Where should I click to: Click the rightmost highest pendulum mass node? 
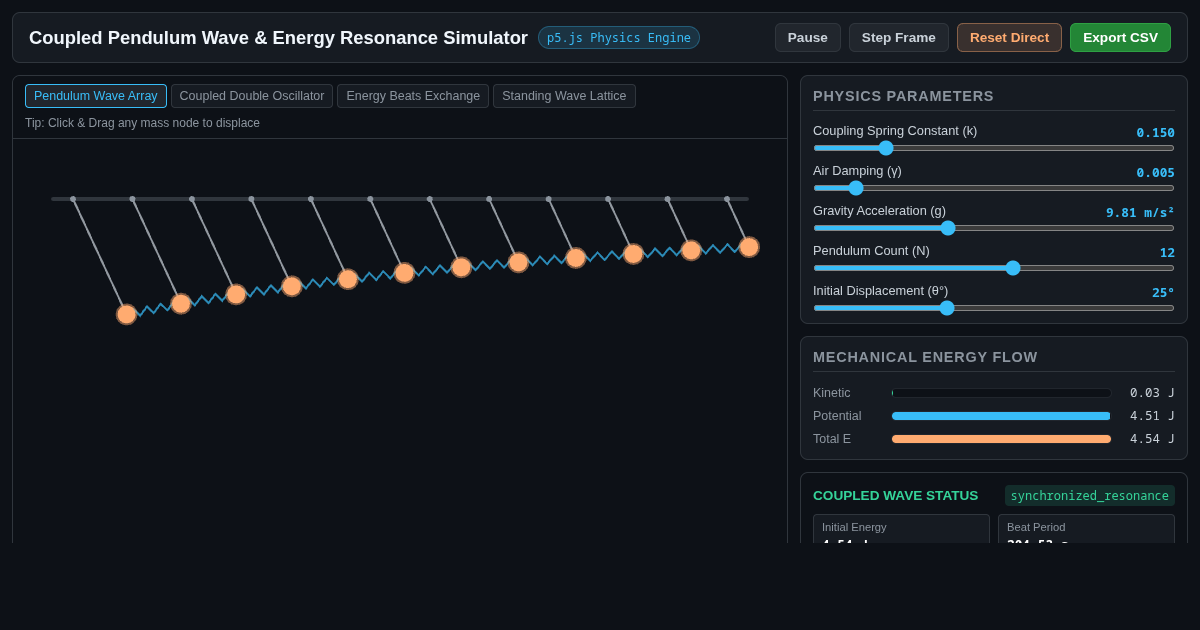(749, 247)
